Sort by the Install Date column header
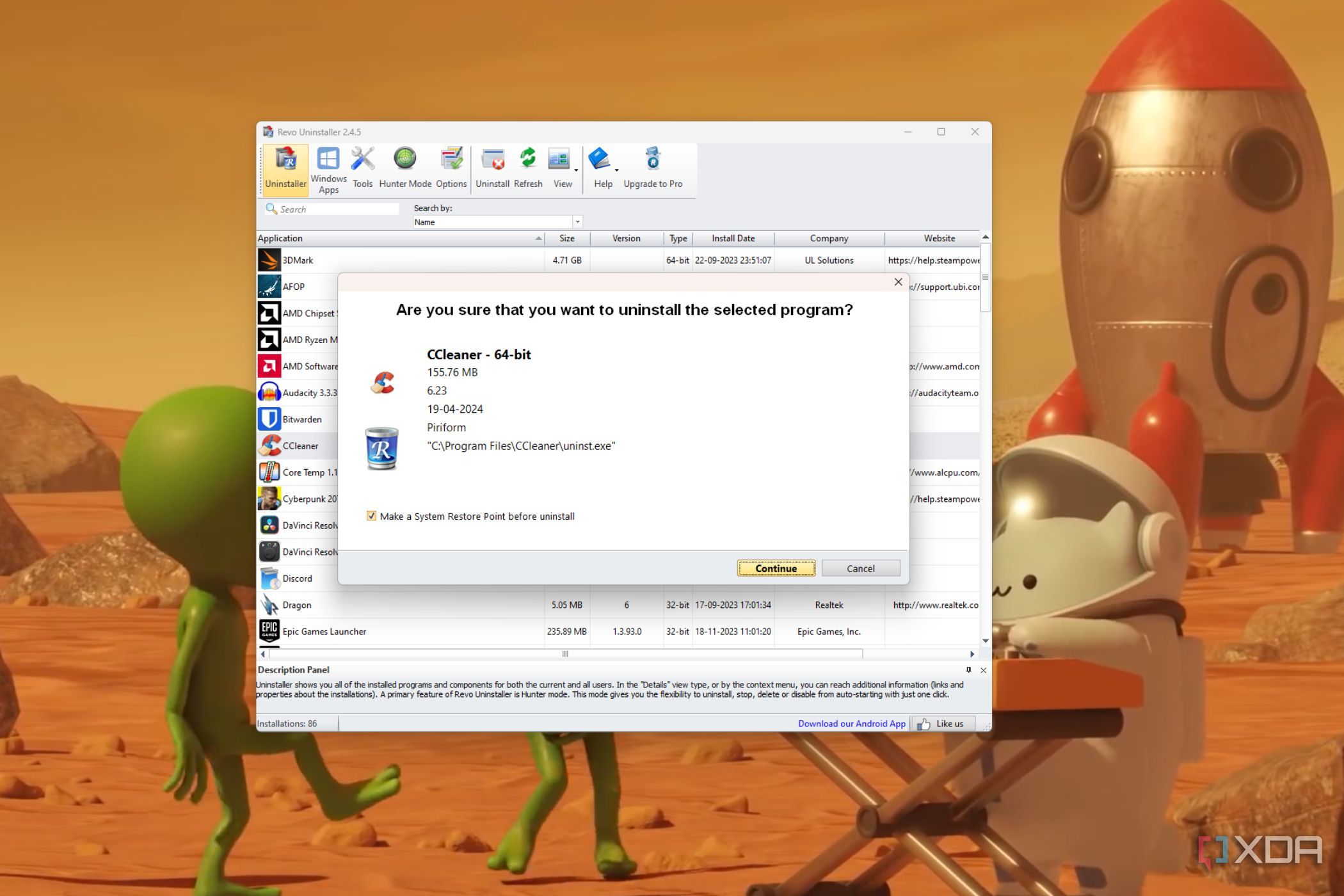The height and width of the screenshot is (896, 1344). 733,238
